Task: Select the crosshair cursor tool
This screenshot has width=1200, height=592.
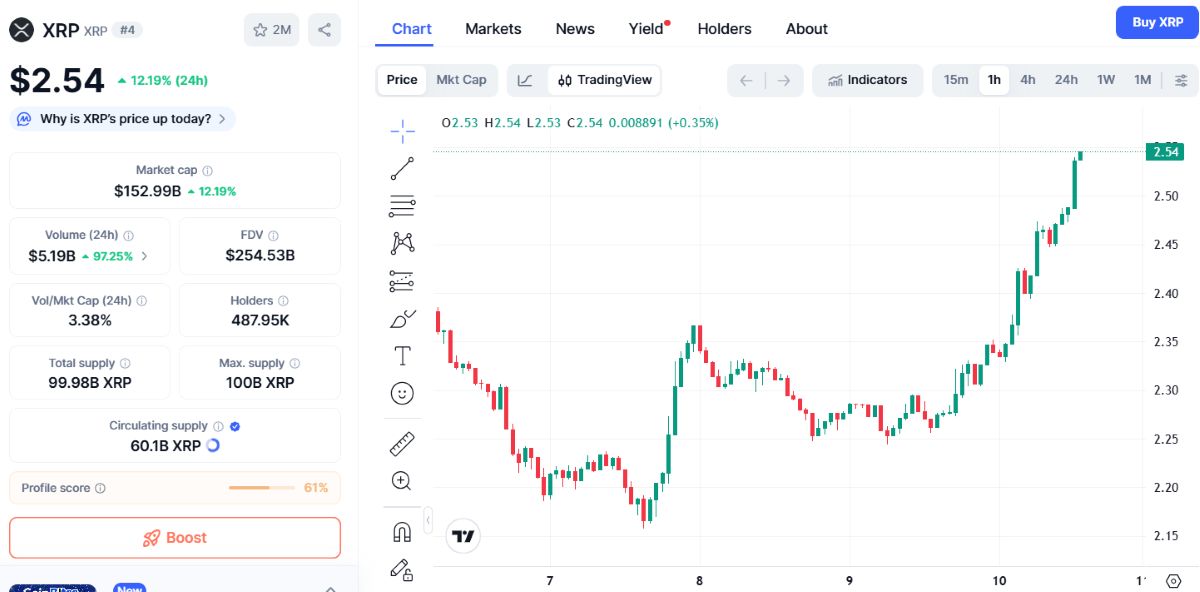Action: tap(402, 131)
